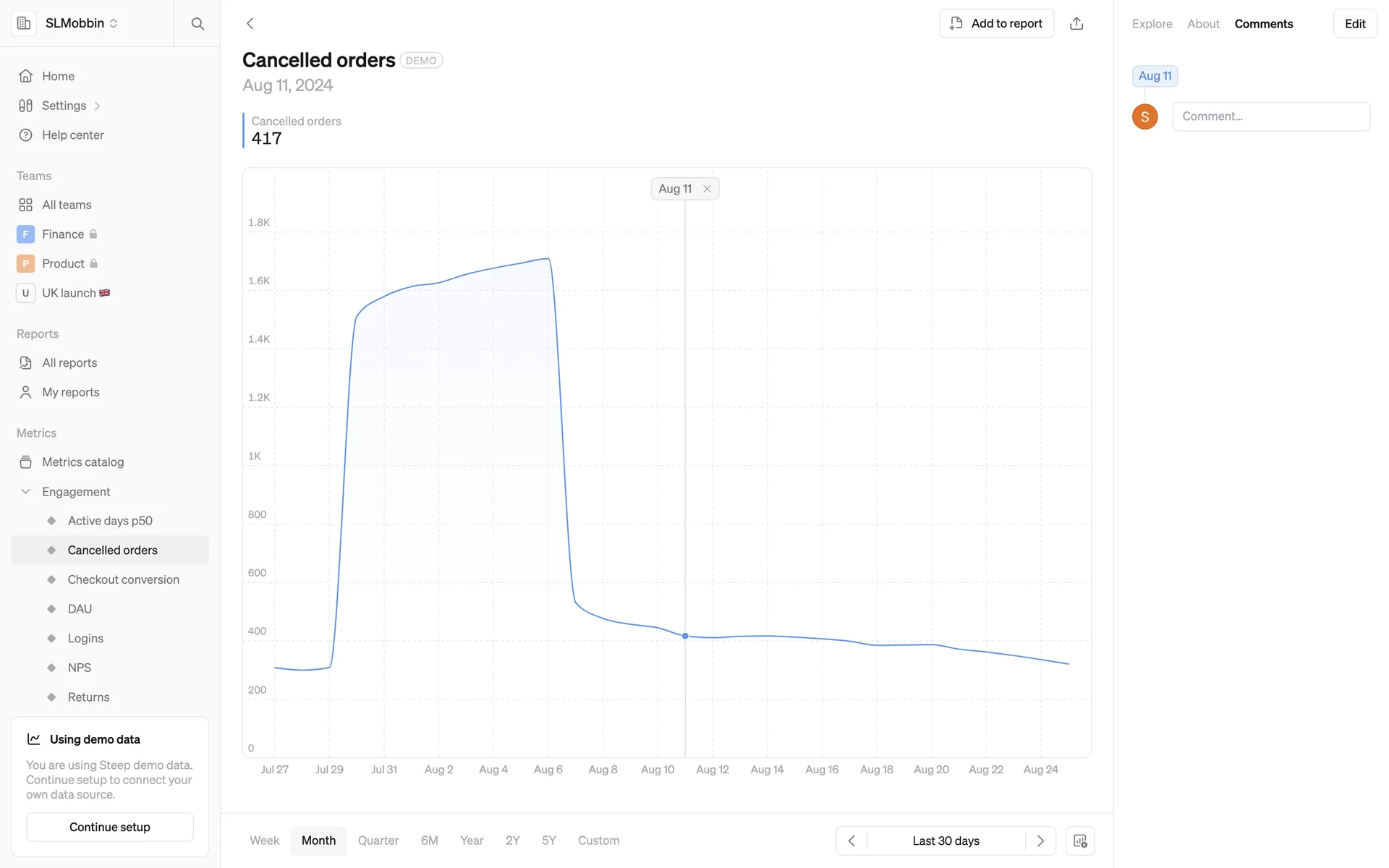Open the Metrics catalog
The width and height of the screenshot is (1389, 868).
82,462
